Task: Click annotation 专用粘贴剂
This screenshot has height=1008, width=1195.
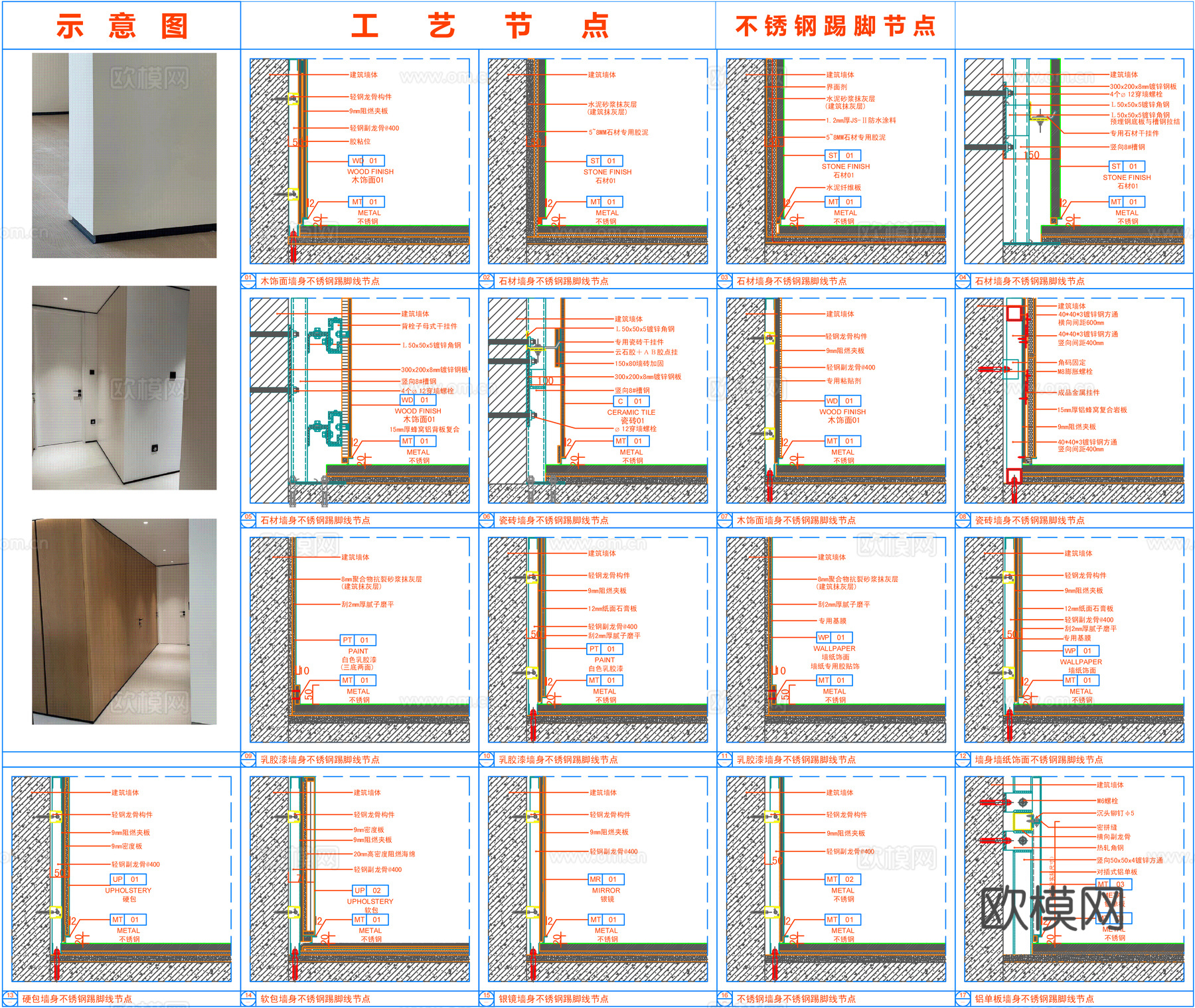Action: point(843,381)
